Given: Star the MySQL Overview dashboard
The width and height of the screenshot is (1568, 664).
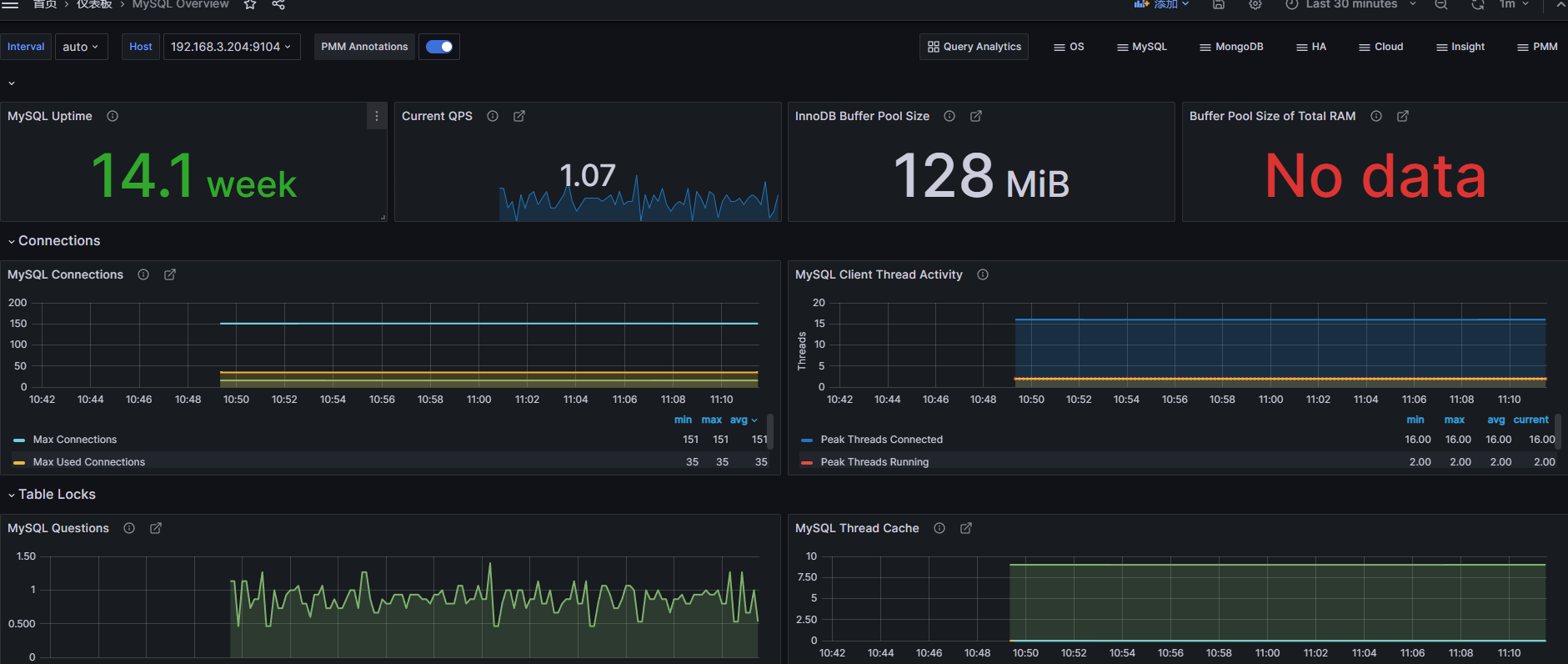Looking at the screenshot, I should [x=249, y=4].
